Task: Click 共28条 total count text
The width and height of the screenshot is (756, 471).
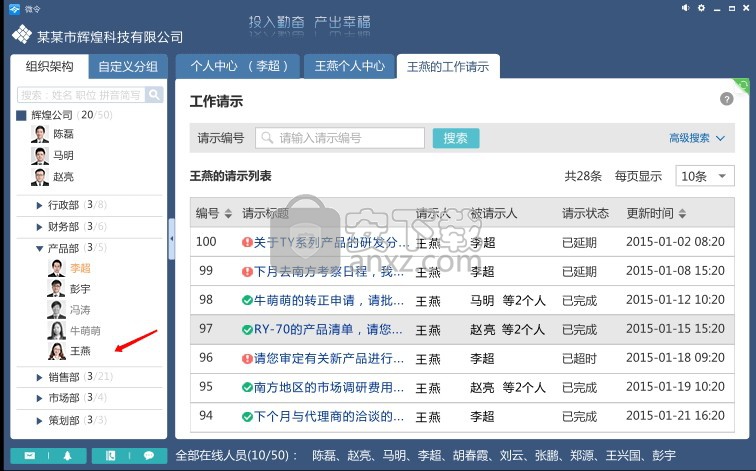Action: coord(583,176)
